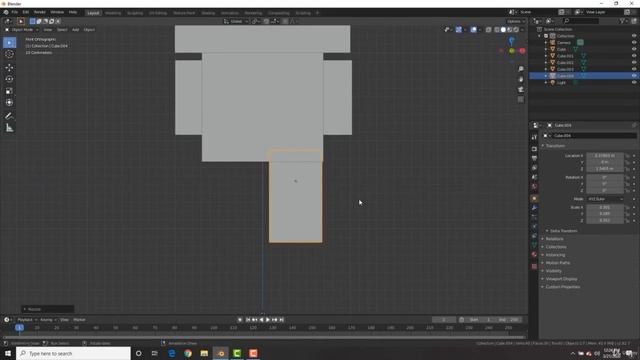Expand the Motion Paths section
The image size is (640, 360).
click(x=558, y=263)
